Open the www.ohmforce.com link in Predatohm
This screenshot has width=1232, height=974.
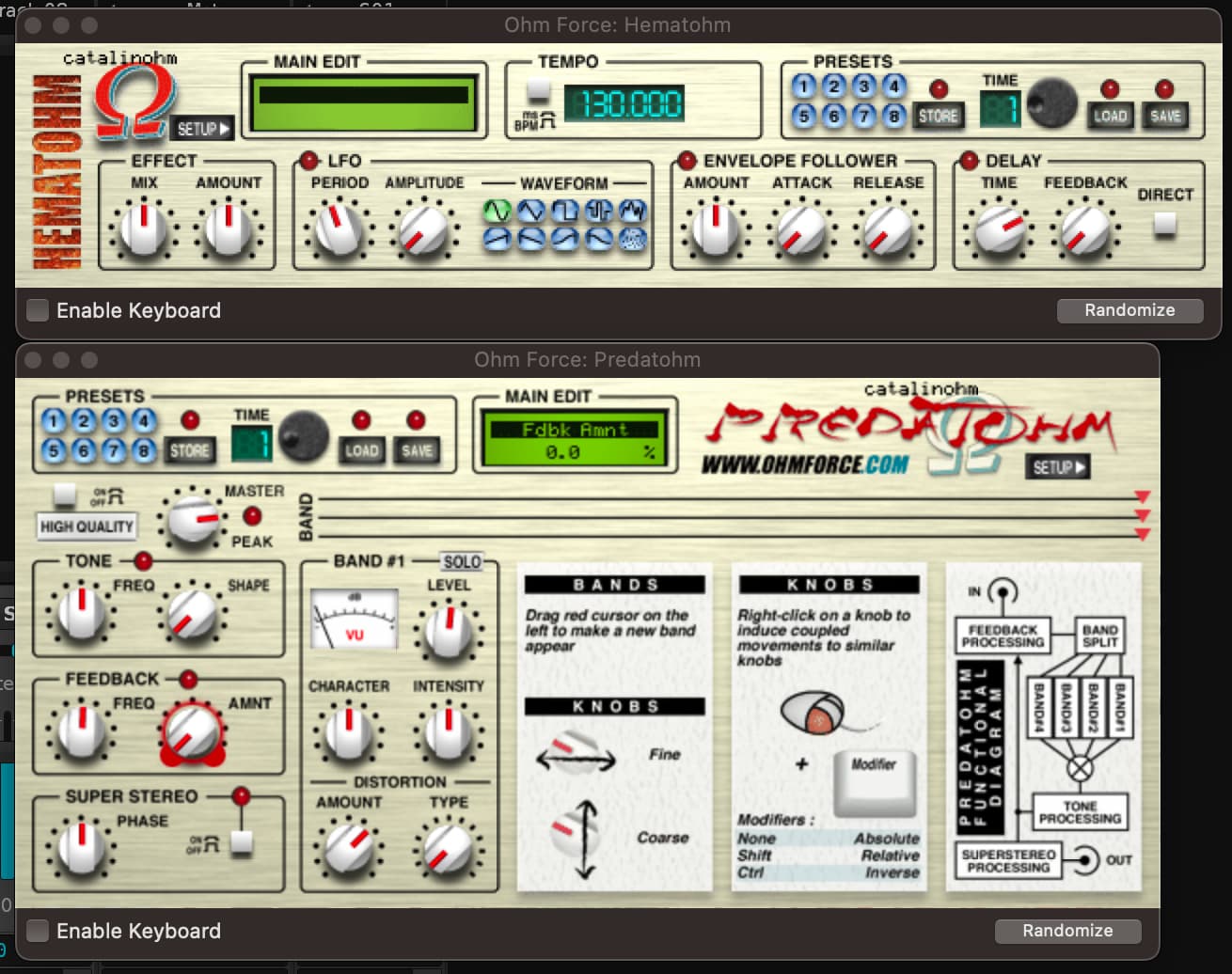(805, 463)
